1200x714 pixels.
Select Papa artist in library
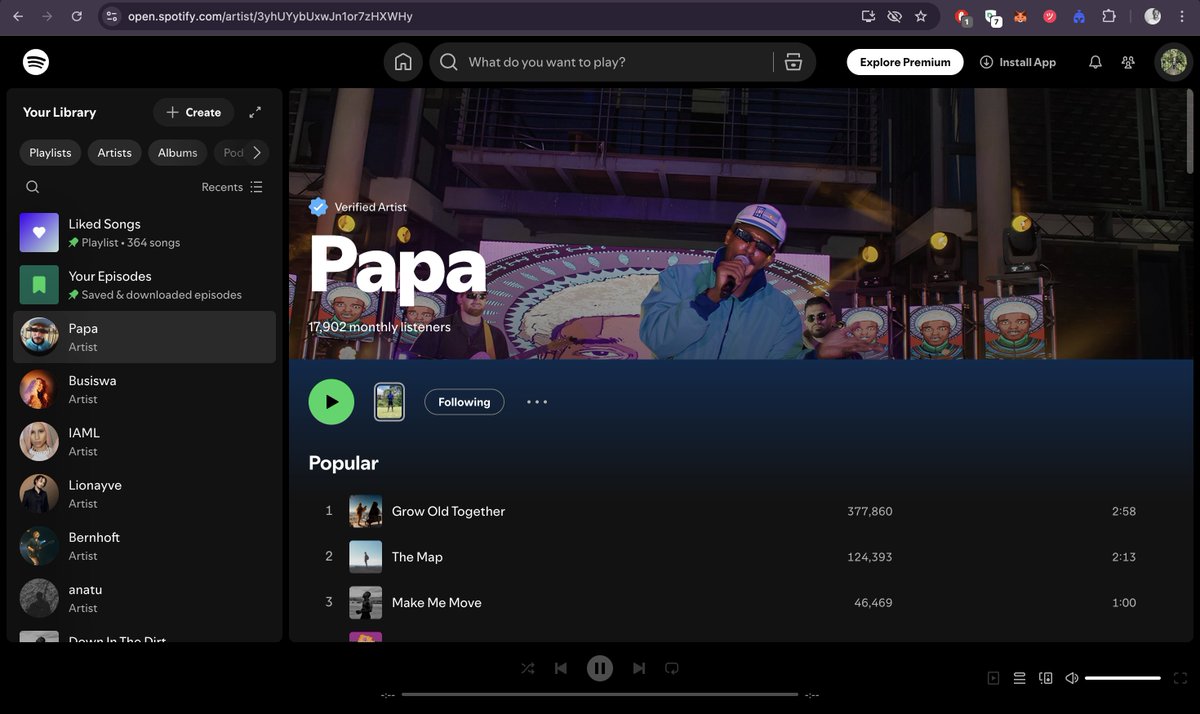coord(145,337)
